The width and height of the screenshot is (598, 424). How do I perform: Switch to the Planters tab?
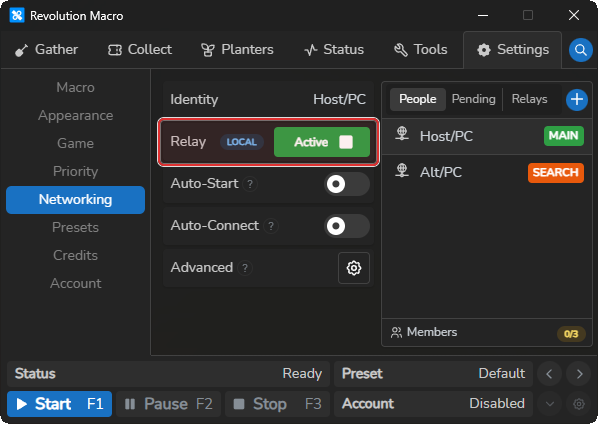pos(237,50)
